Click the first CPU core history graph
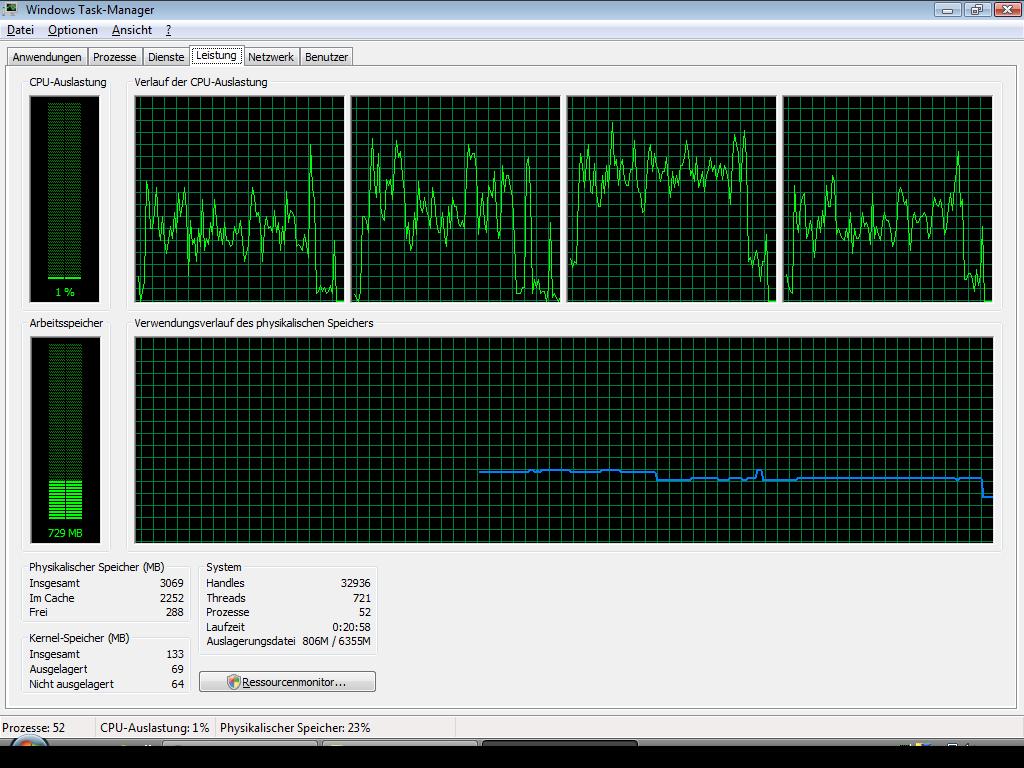Viewport: 1024px width, 768px height. point(240,199)
